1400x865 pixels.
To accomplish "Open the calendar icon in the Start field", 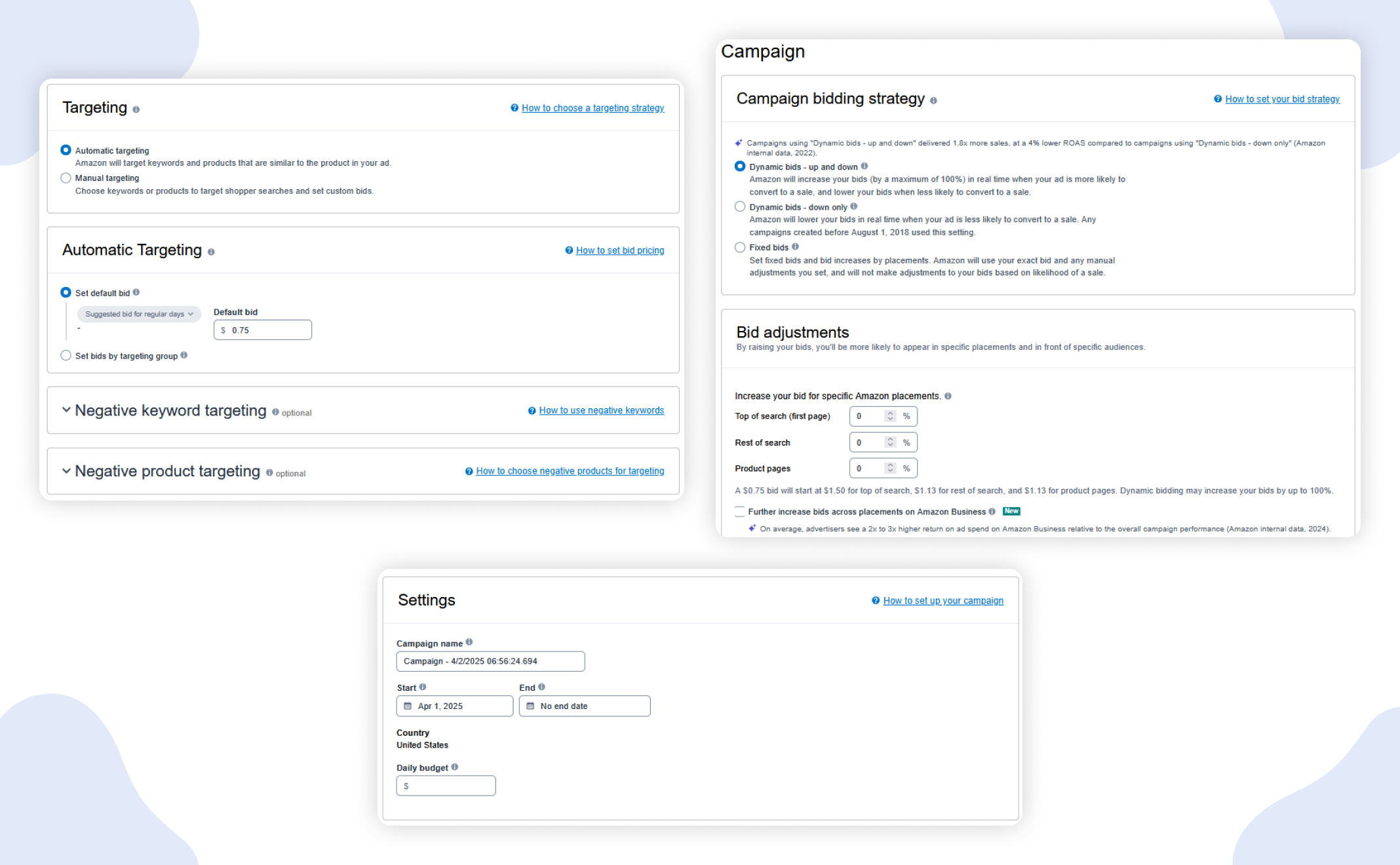I will click(x=408, y=706).
